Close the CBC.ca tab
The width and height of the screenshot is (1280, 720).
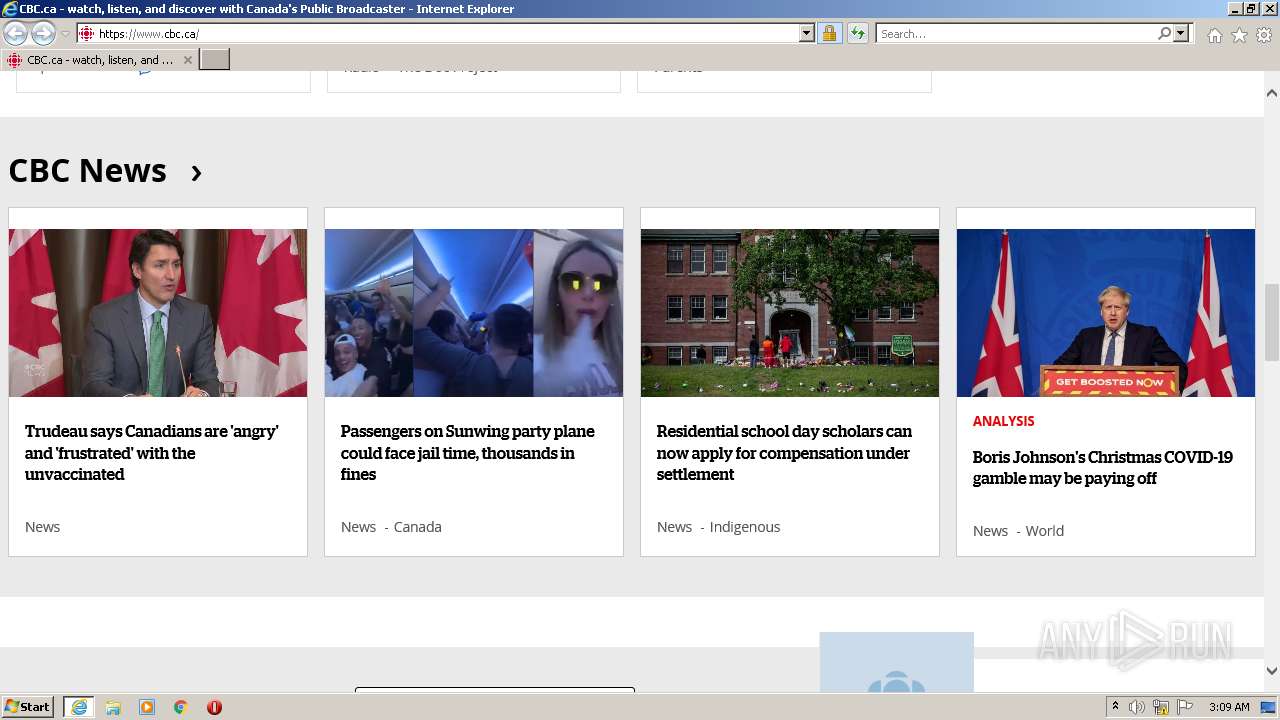coord(187,60)
